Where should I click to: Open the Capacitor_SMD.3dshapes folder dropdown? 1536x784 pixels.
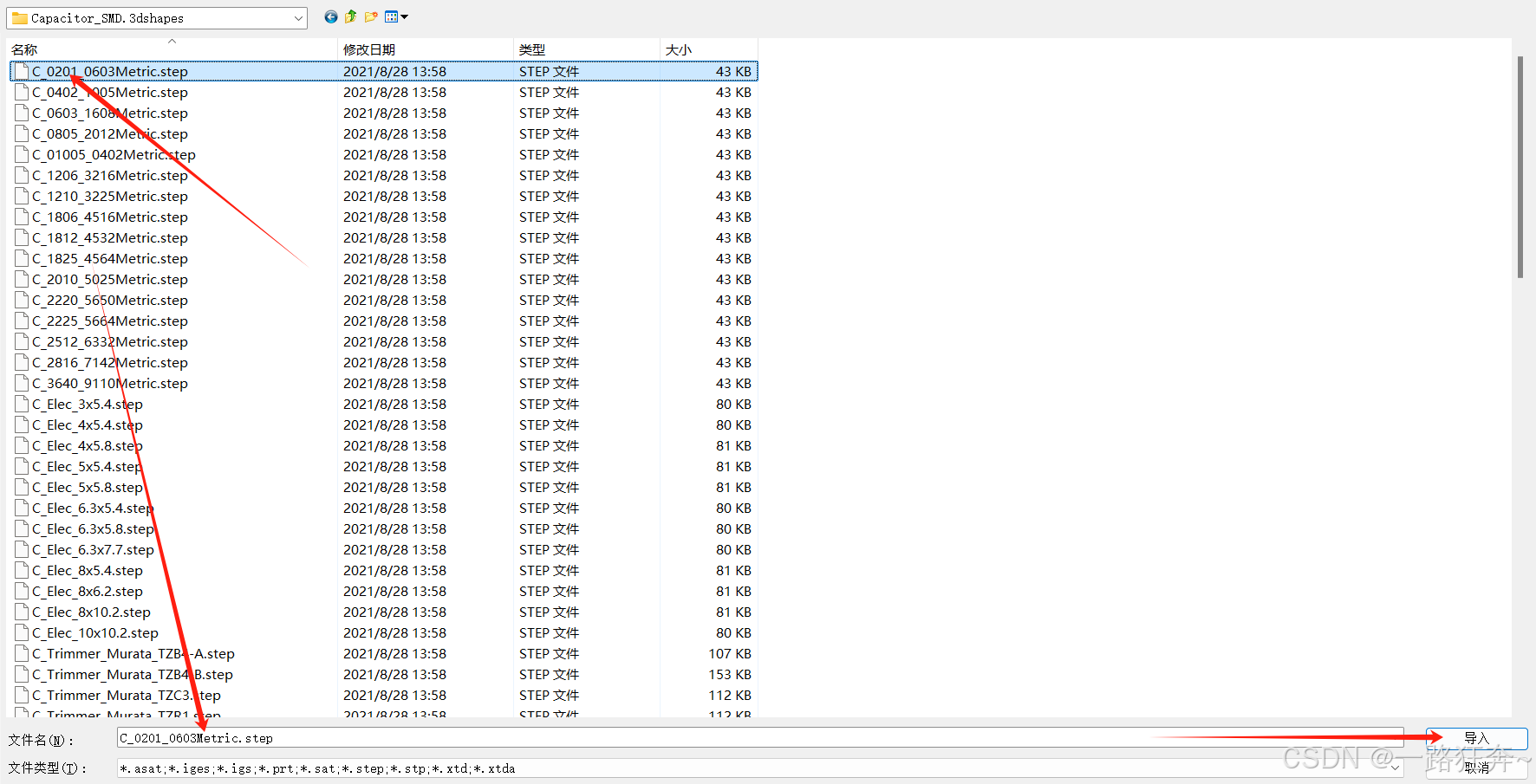point(298,18)
